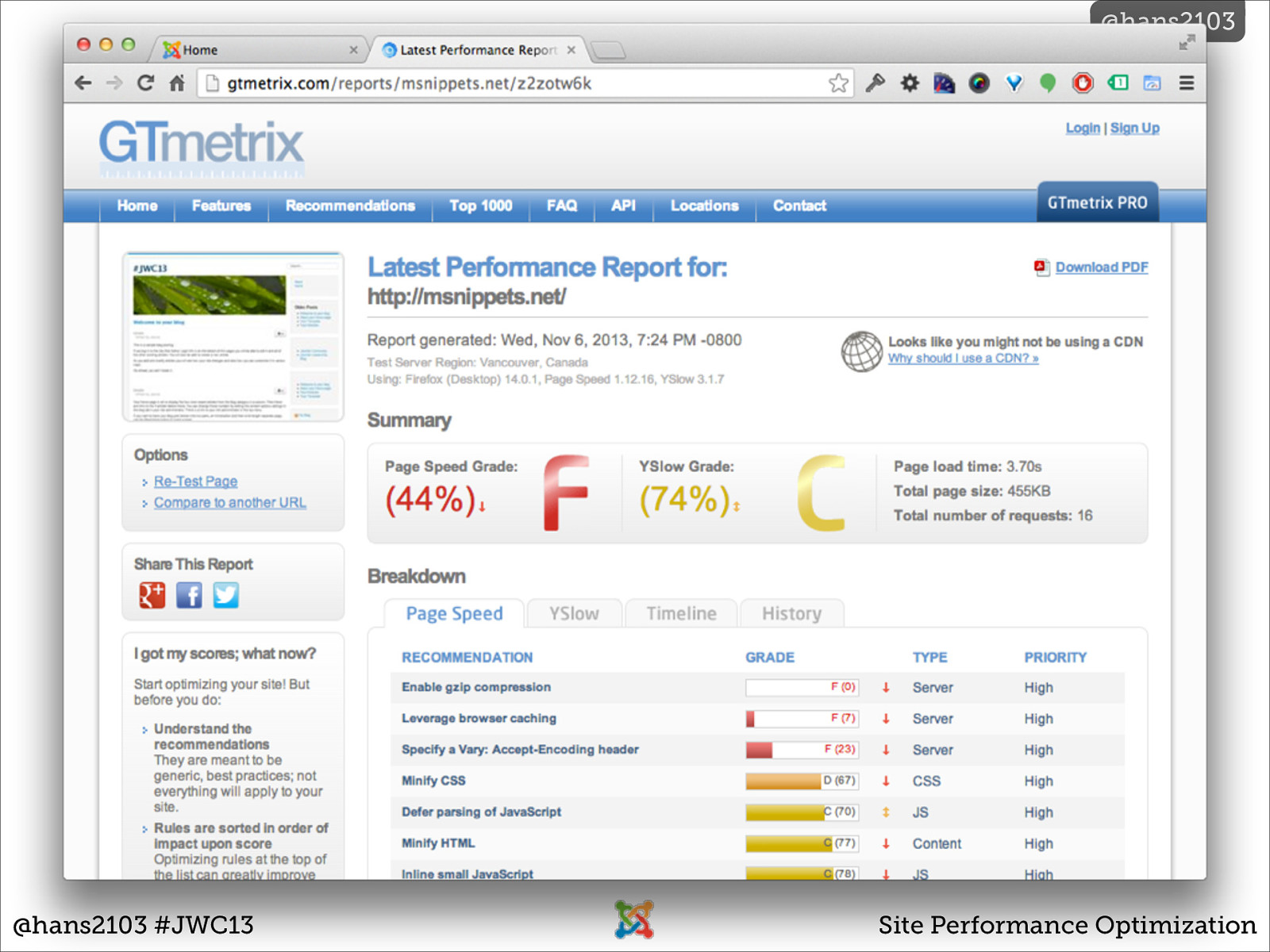
Task: Click the GTmetrix logo
Action: pos(201,148)
